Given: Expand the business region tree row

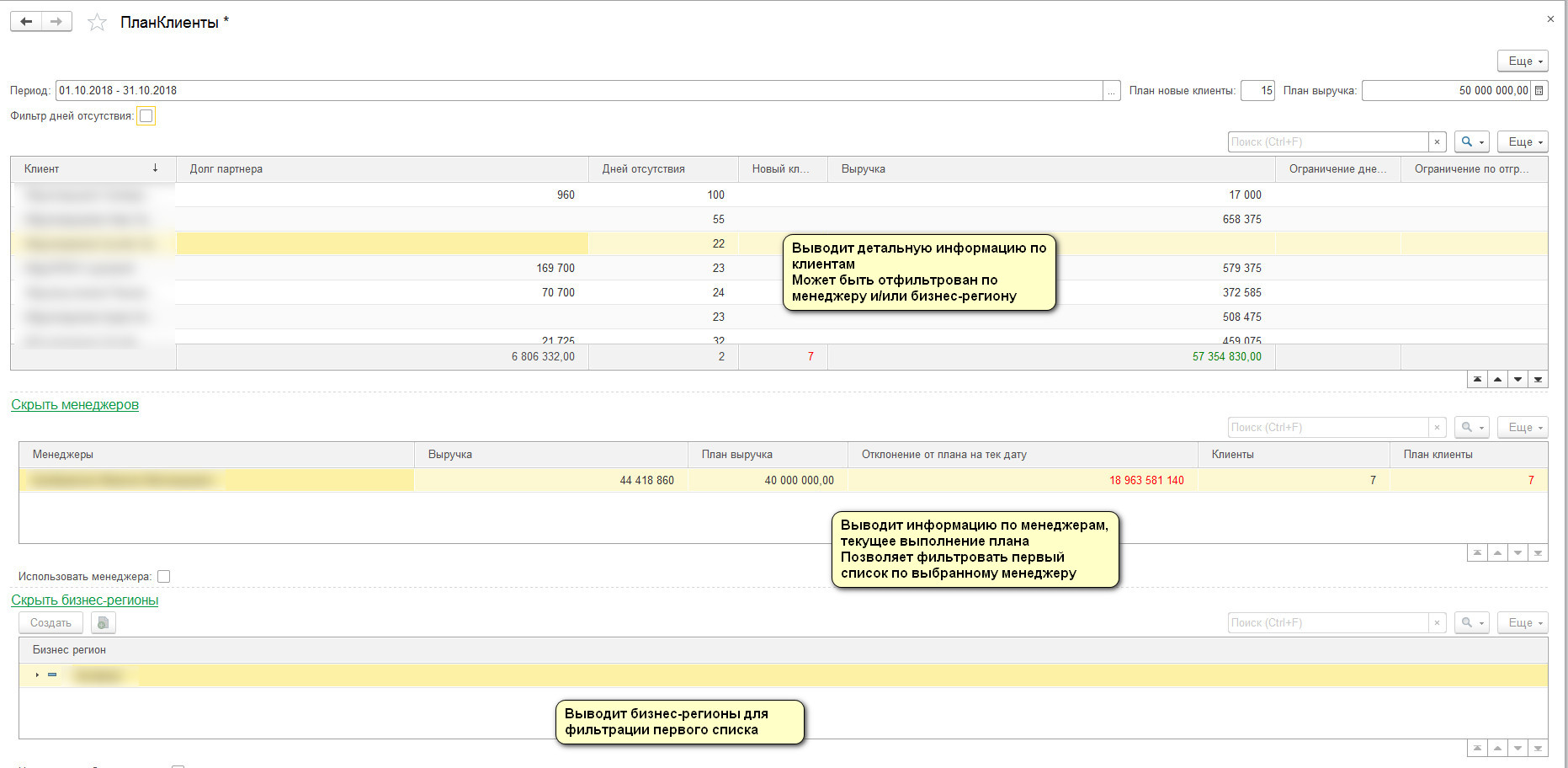Looking at the screenshot, I should point(37,675).
